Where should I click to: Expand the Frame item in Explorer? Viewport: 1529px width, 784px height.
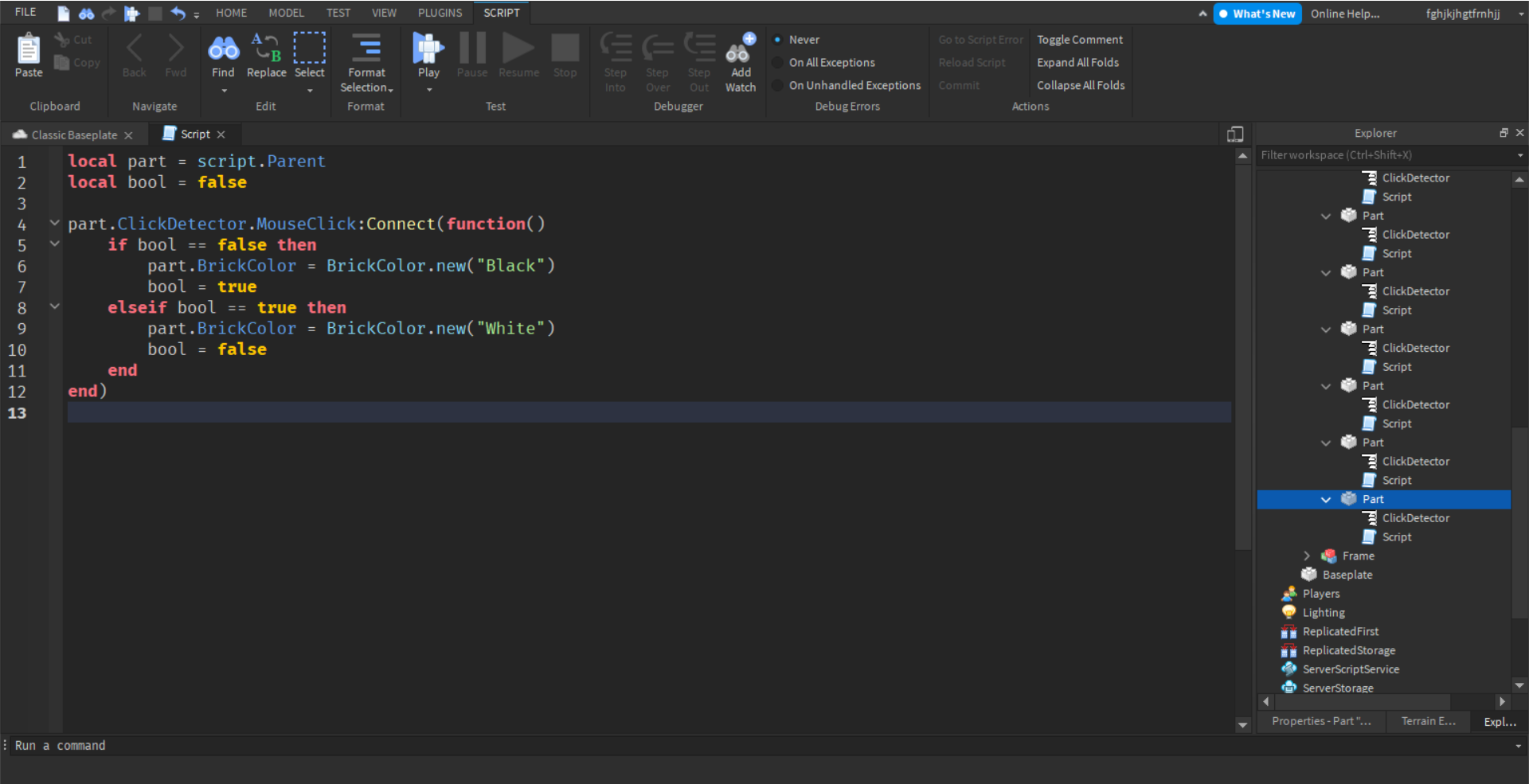tap(1307, 556)
